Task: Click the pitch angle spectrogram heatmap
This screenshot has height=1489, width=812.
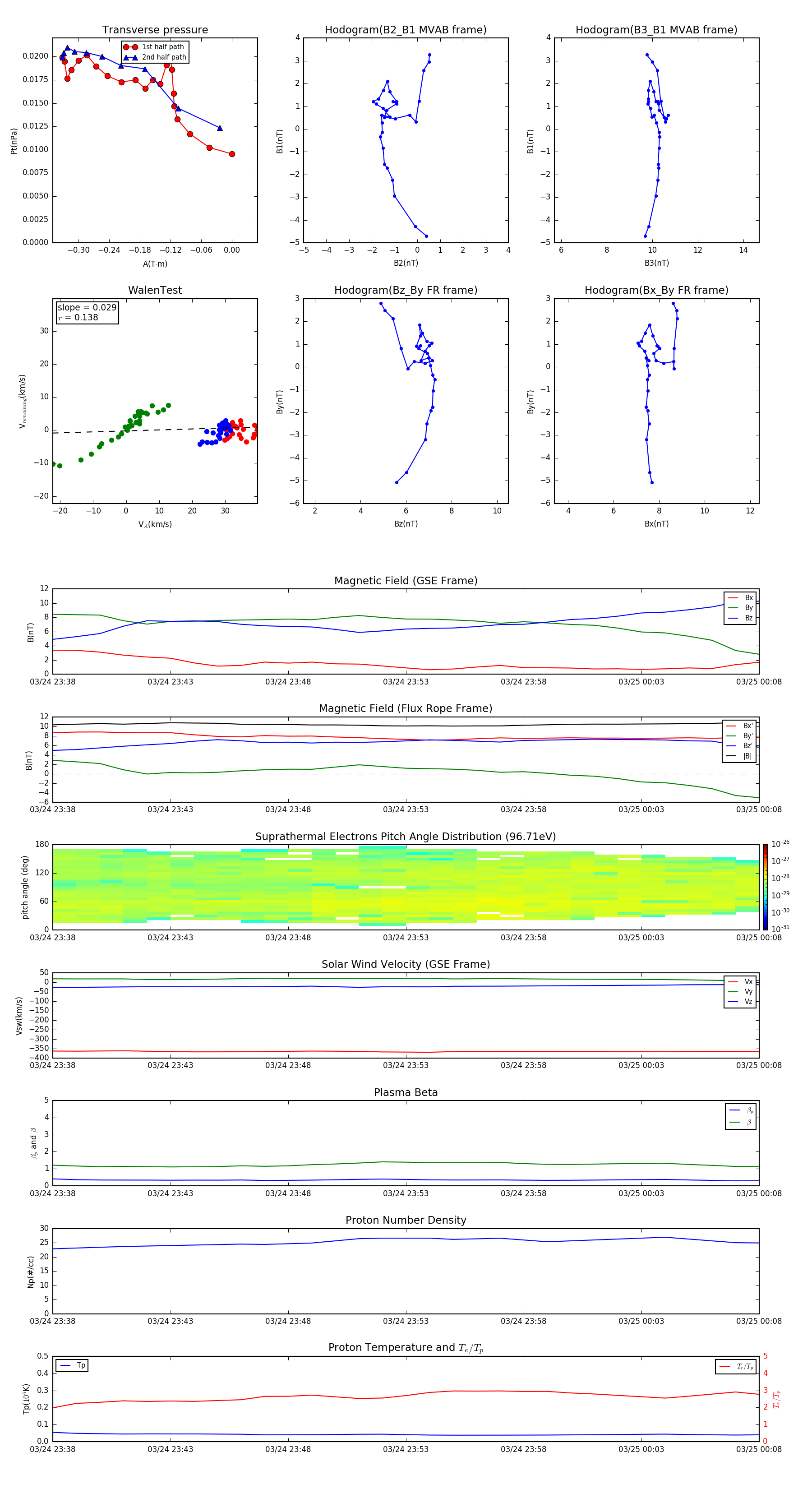Action: click(x=406, y=887)
